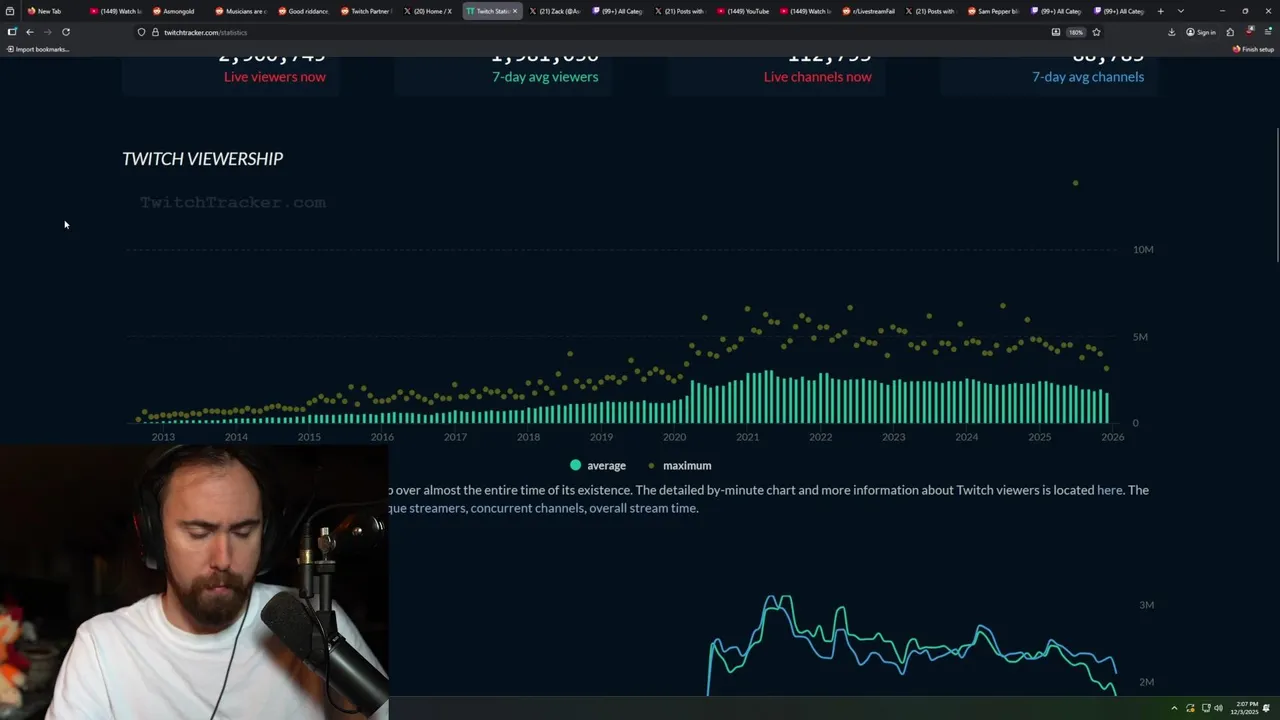
Task: Open the clock showing 2:07 PM
Action: (x=1244, y=708)
